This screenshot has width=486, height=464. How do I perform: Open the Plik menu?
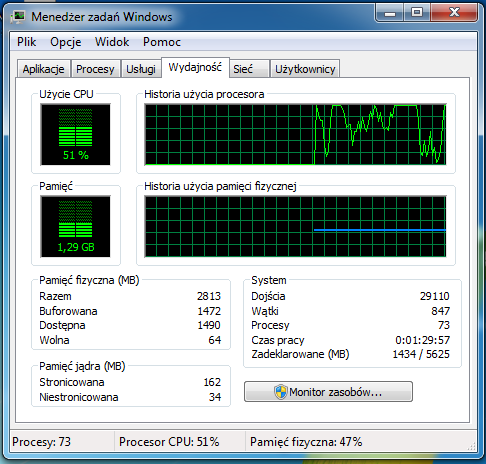[27, 42]
